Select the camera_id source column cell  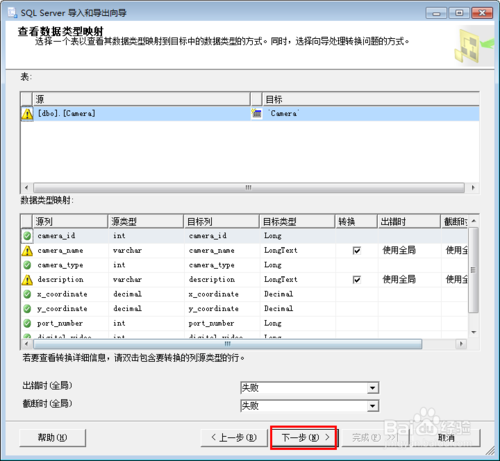click(71, 236)
